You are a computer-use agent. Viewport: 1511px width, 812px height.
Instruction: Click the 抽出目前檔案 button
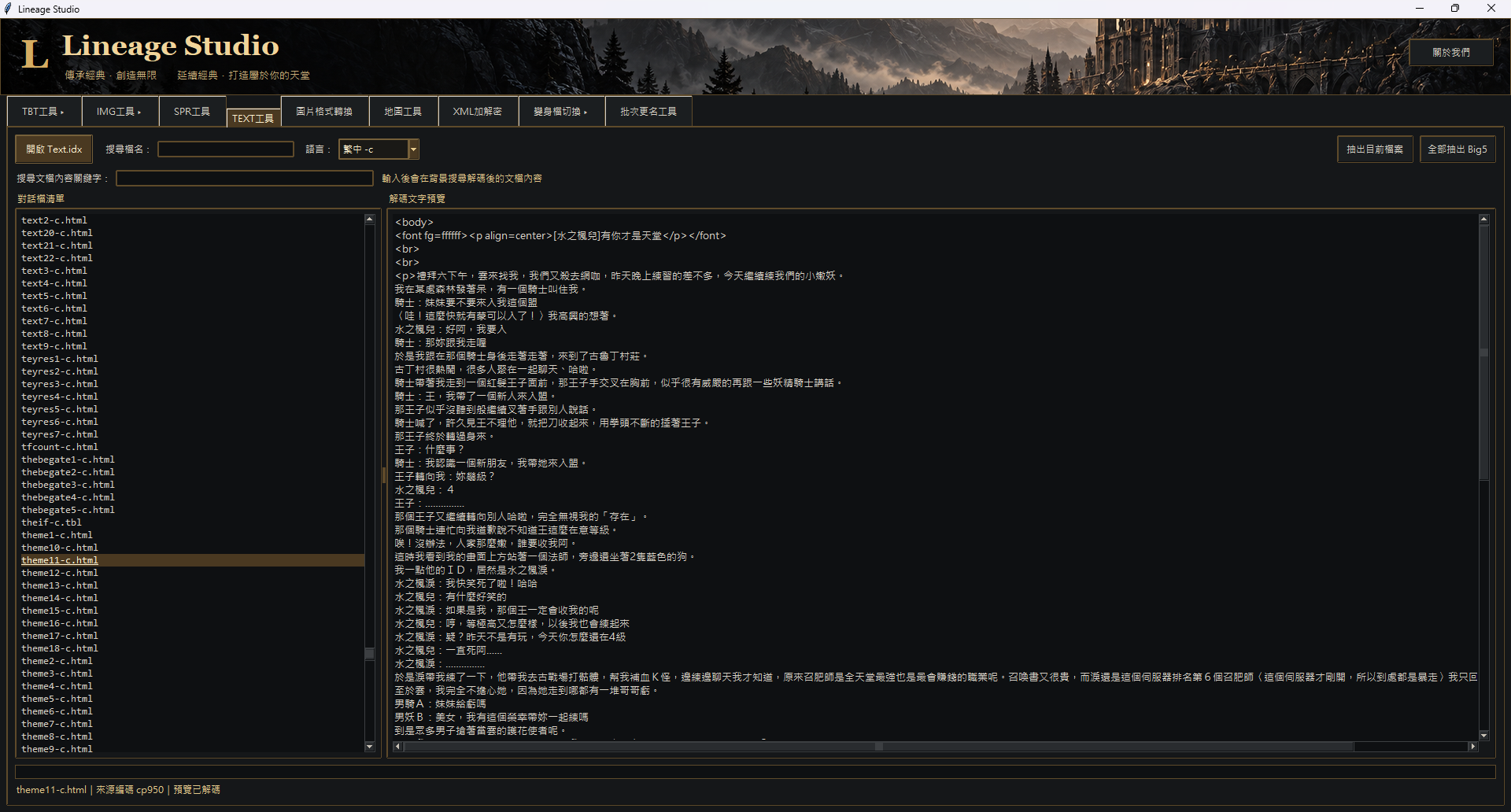coord(1375,149)
